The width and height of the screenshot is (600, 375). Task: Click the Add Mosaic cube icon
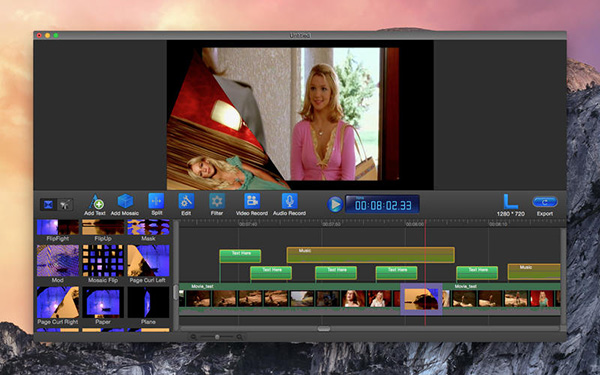click(125, 201)
